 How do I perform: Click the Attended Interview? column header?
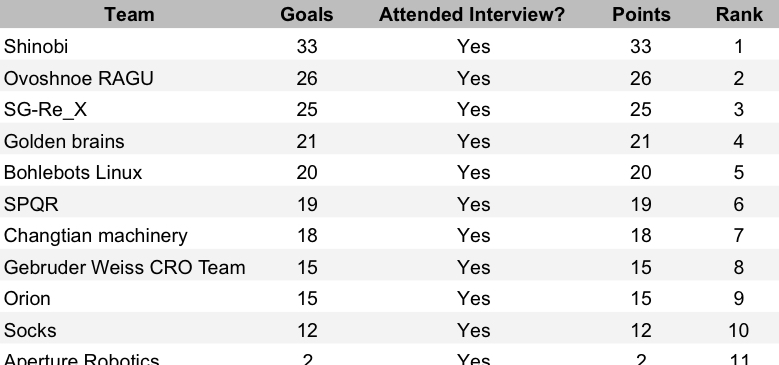[472, 14]
